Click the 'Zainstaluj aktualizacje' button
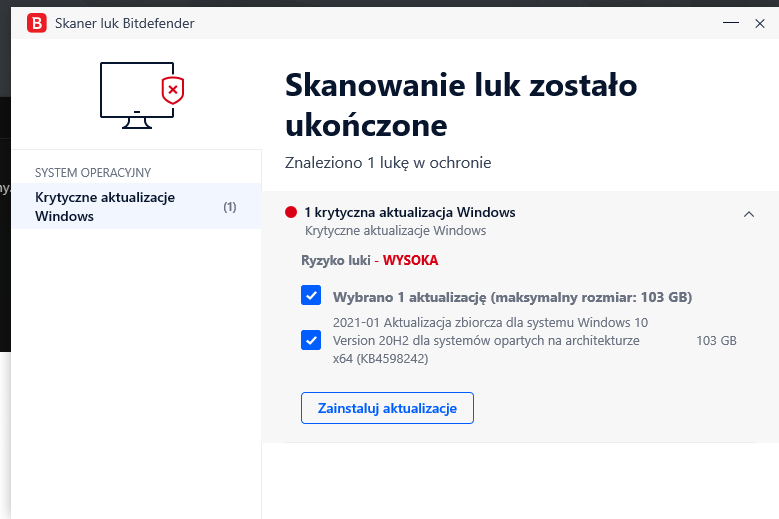 coord(387,408)
